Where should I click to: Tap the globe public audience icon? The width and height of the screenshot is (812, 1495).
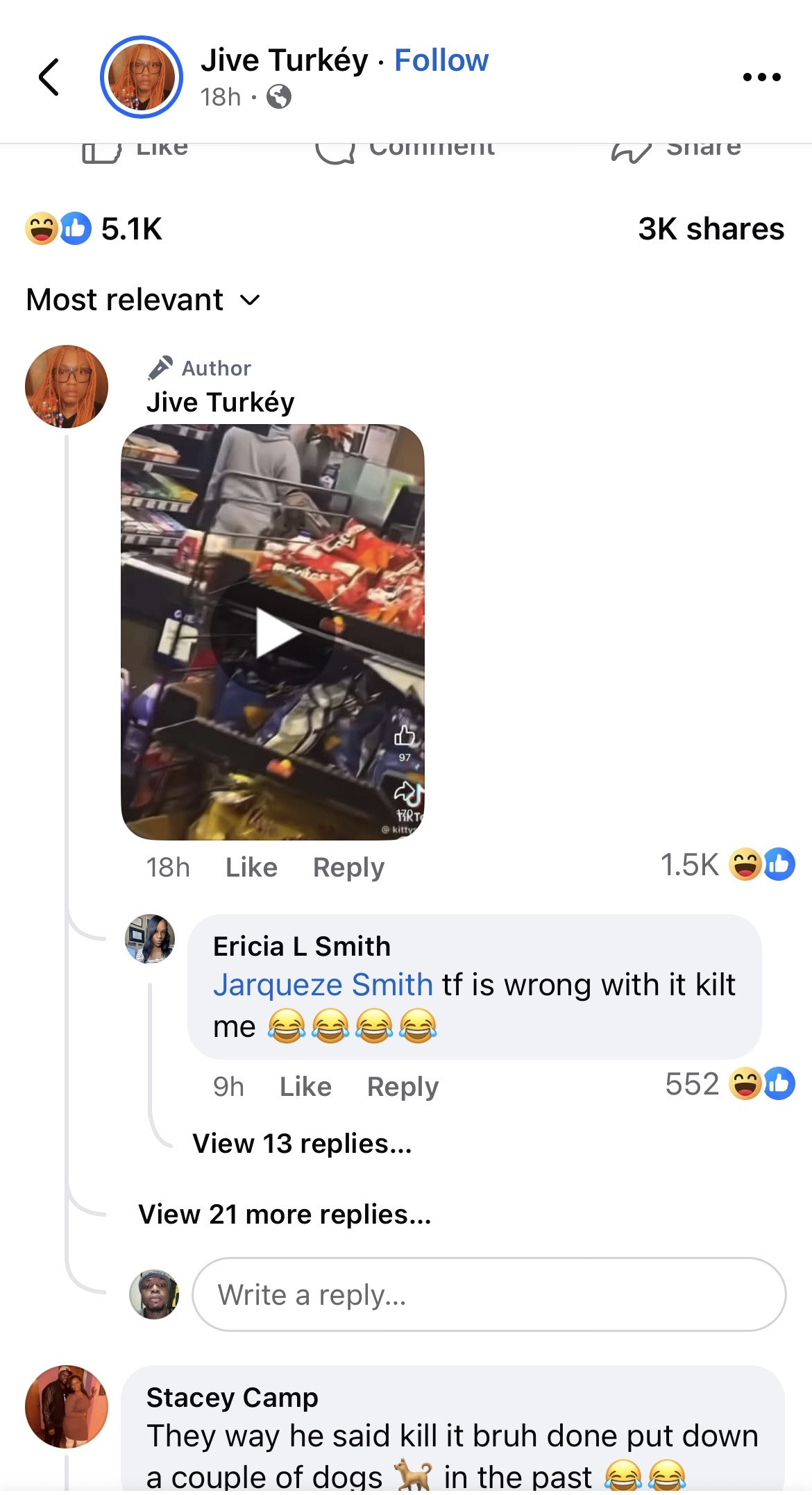(x=279, y=96)
